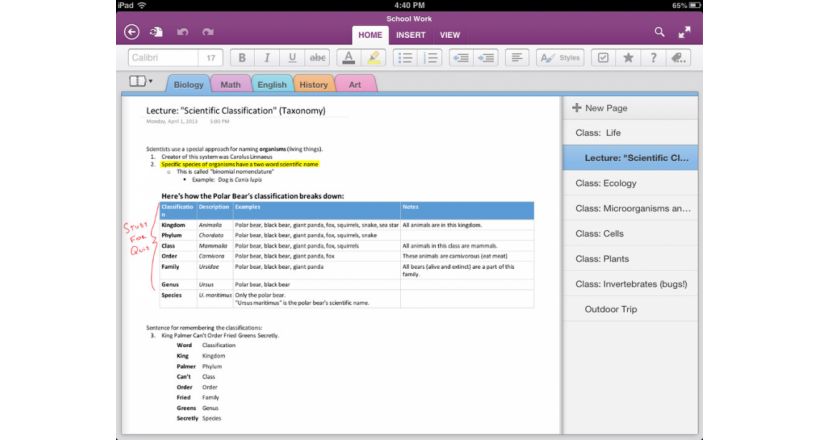Open the Class: Cells page

click(x=630, y=233)
